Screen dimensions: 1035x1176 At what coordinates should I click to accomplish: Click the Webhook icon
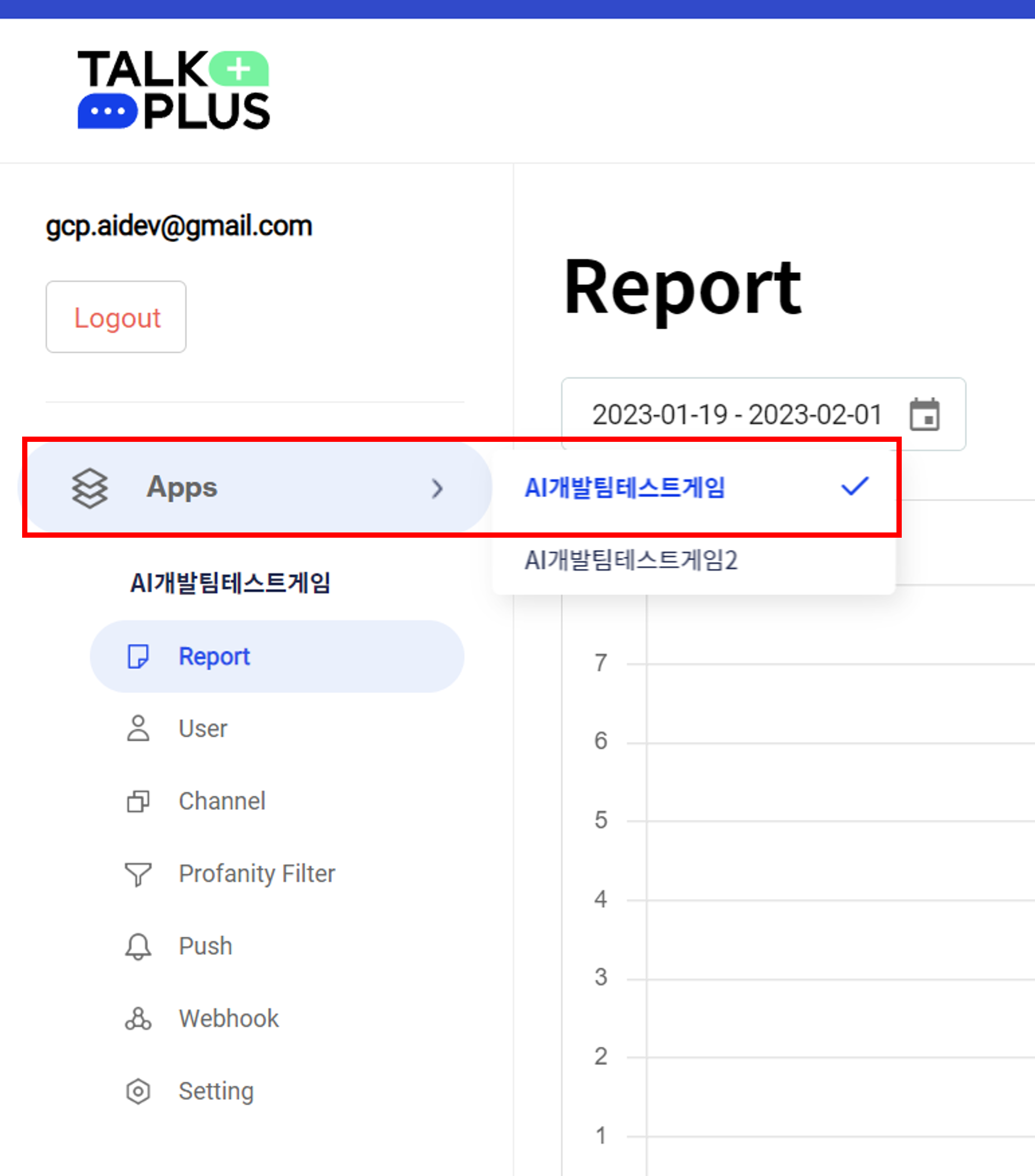[x=138, y=1019]
